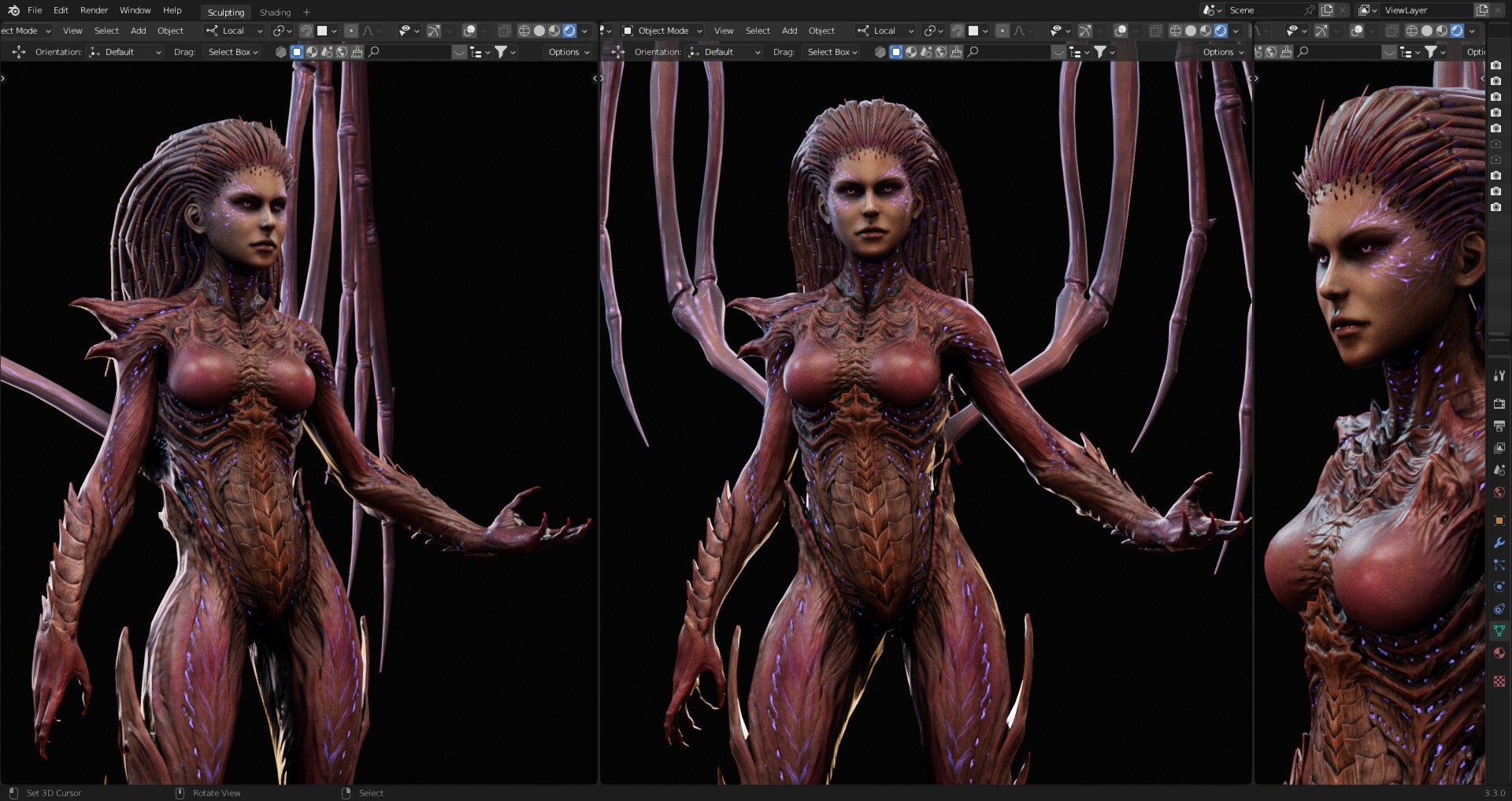Open World properties tab
The image size is (1512, 801).
tap(1499, 492)
